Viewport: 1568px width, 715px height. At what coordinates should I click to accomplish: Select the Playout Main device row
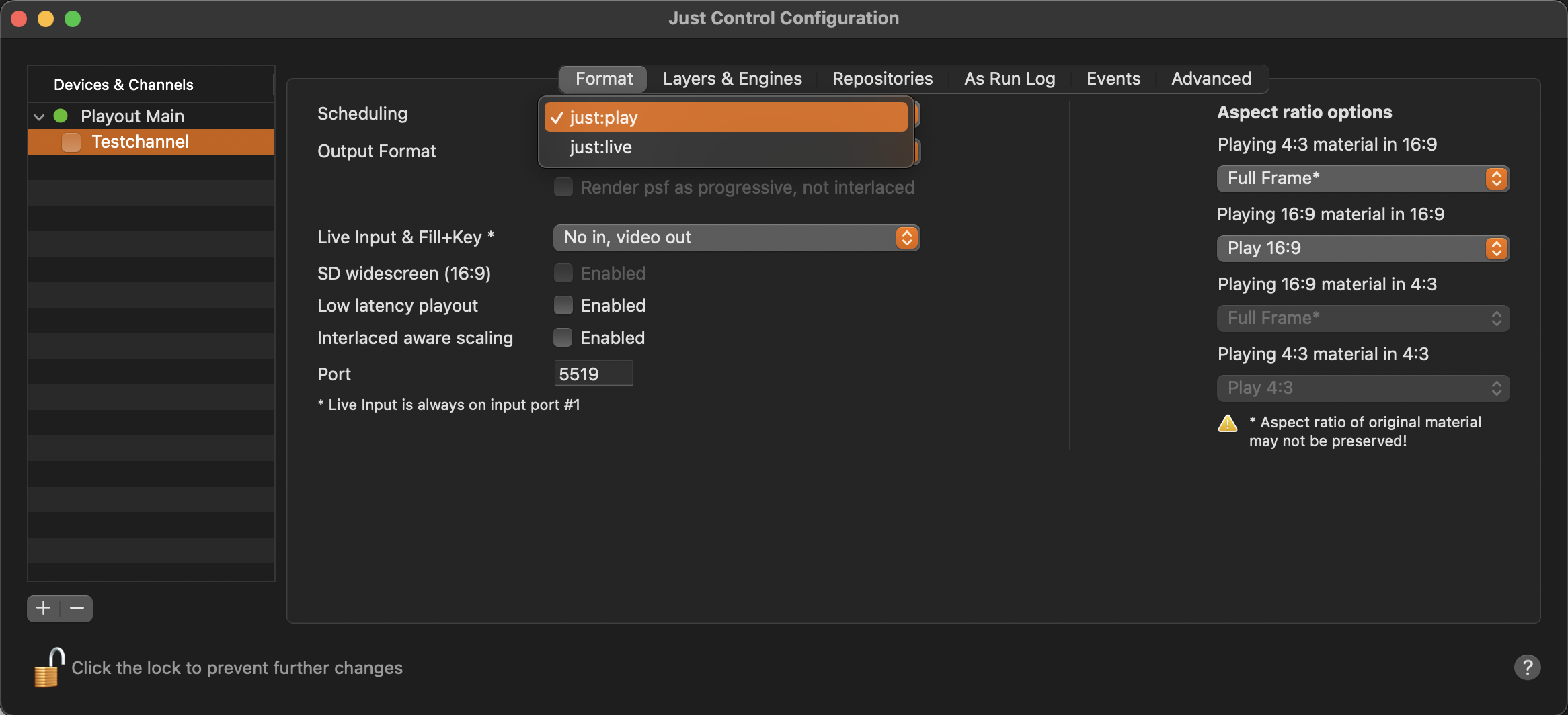[151, 116]
